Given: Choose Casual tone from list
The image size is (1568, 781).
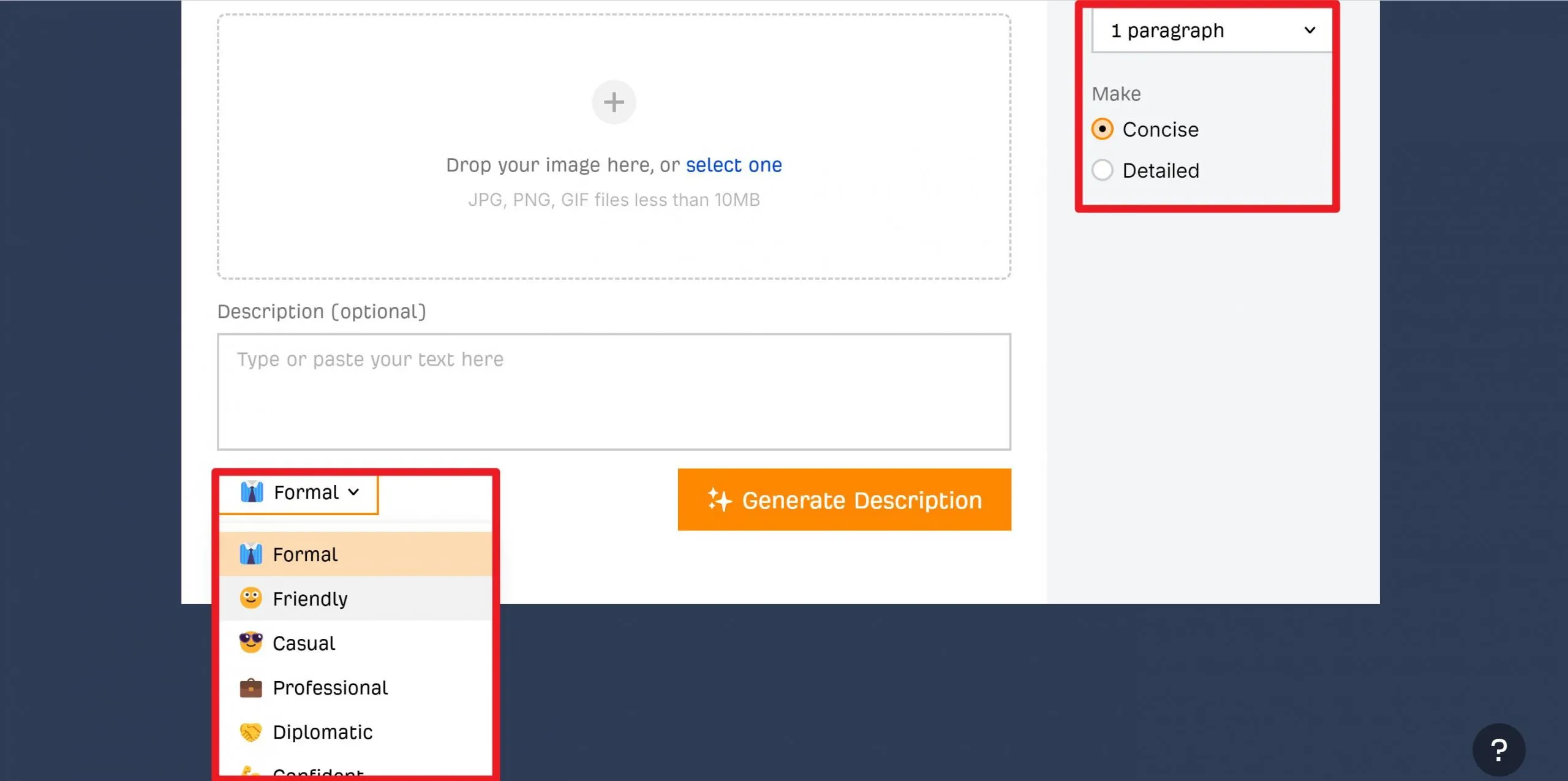Looking at the screenshot, I should pyautogui.click(x=304, y=643).
